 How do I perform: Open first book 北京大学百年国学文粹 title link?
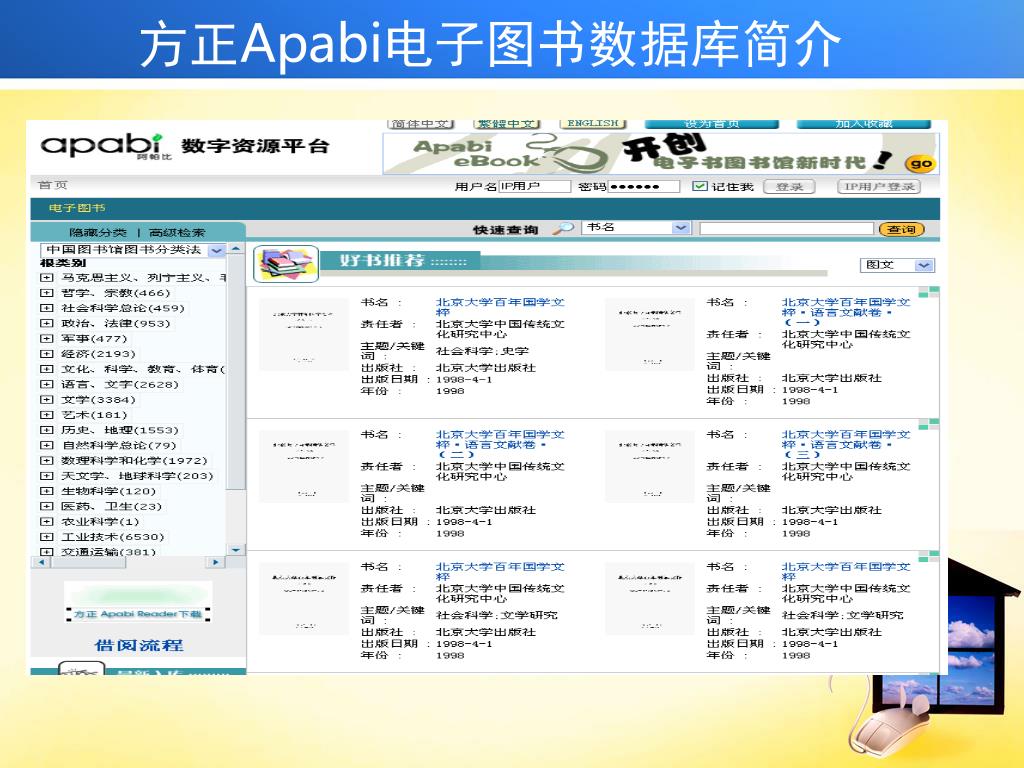click(x=500, y=306)
